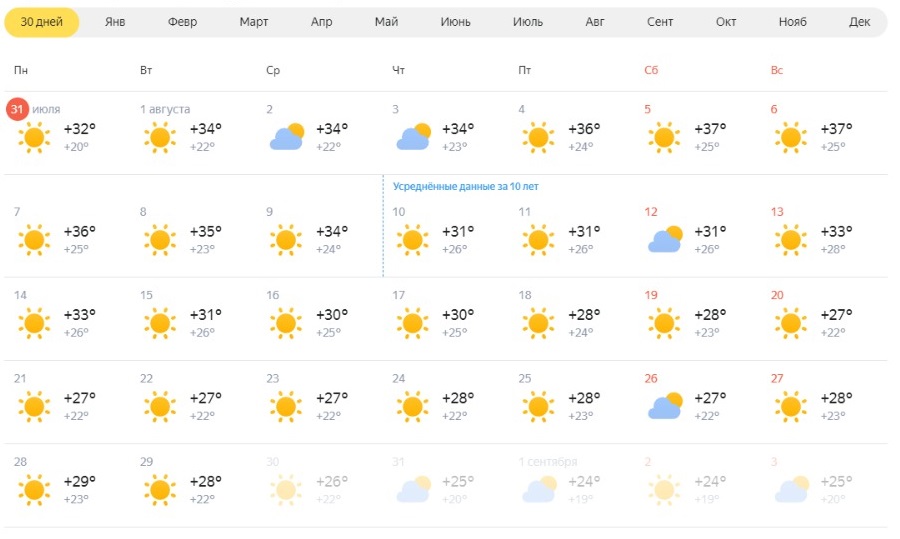Click the faded cloud icon for 1 сентября
Image resolution: width=900 pixels, height=539 pixels.
(538, 489)
